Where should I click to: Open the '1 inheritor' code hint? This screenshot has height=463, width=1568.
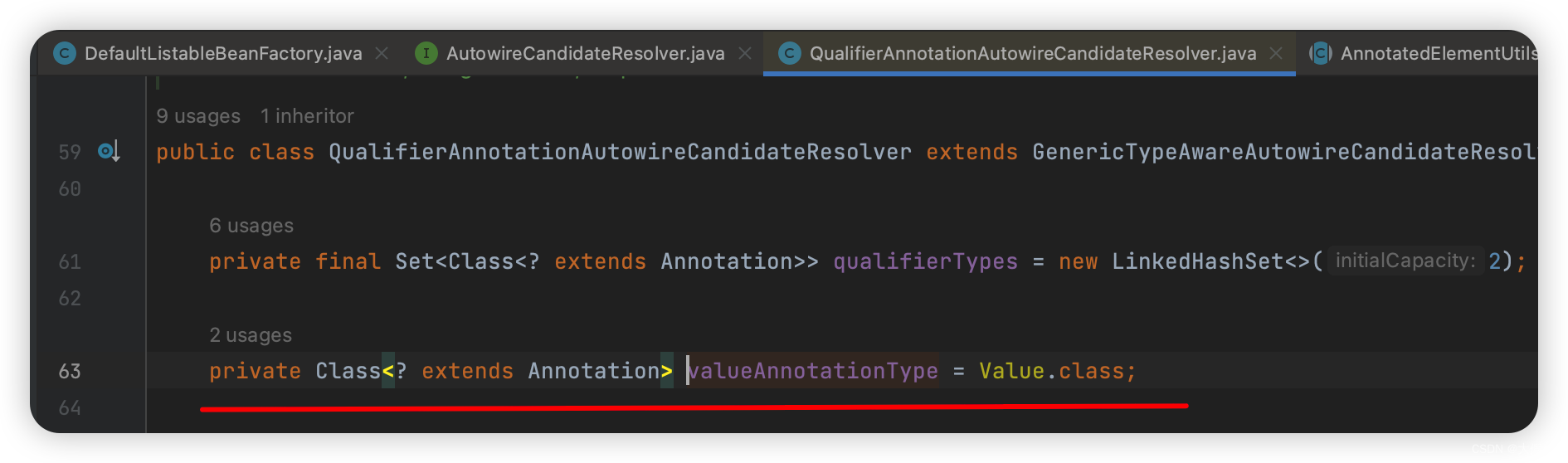(307, 116)
